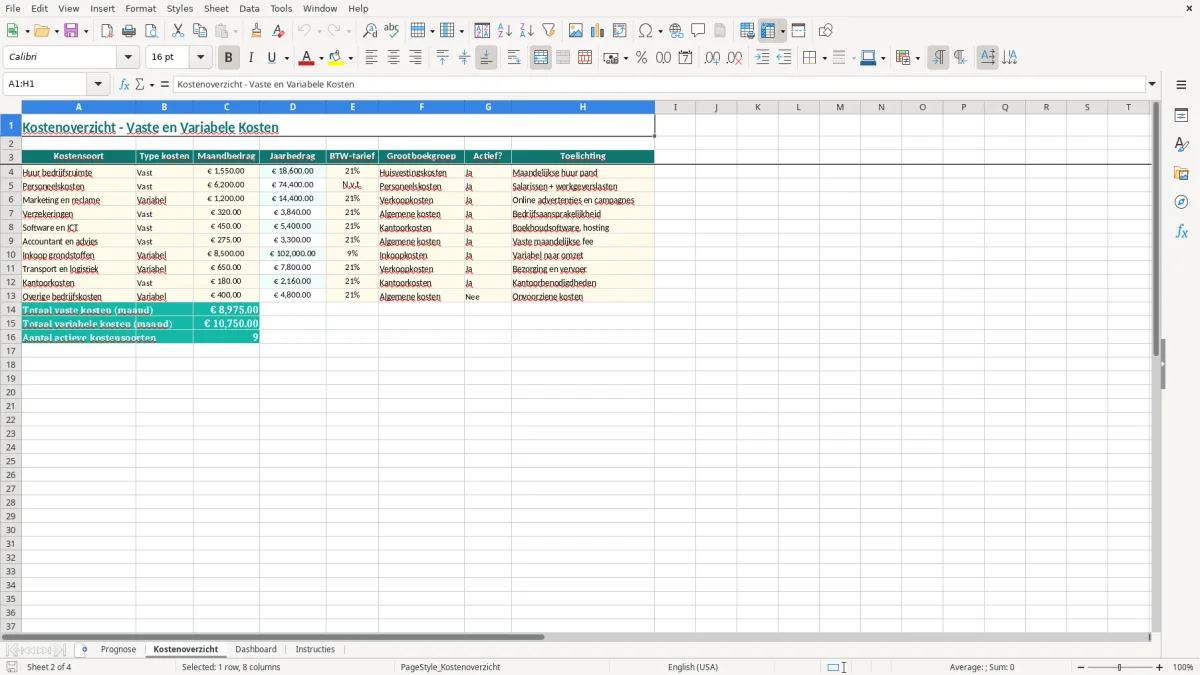The image size is (1200, 675).
Task: Insert a hyperlink
Action: 676,31
